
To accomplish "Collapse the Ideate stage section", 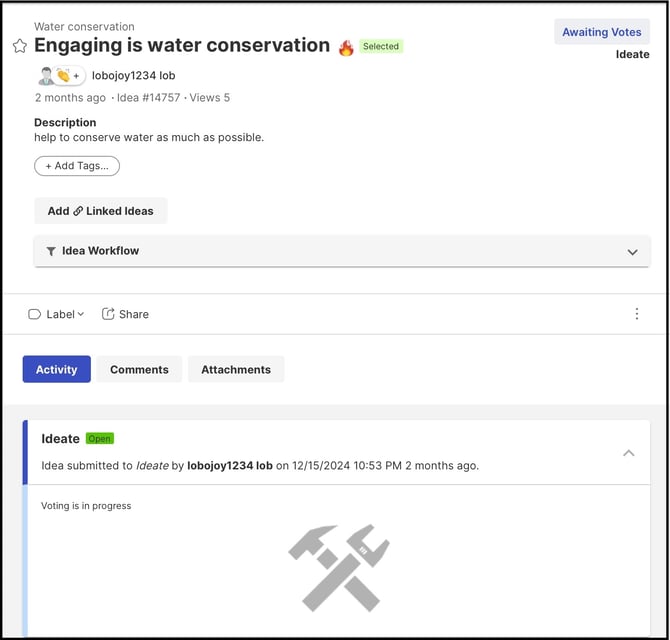I will point(629,453).
